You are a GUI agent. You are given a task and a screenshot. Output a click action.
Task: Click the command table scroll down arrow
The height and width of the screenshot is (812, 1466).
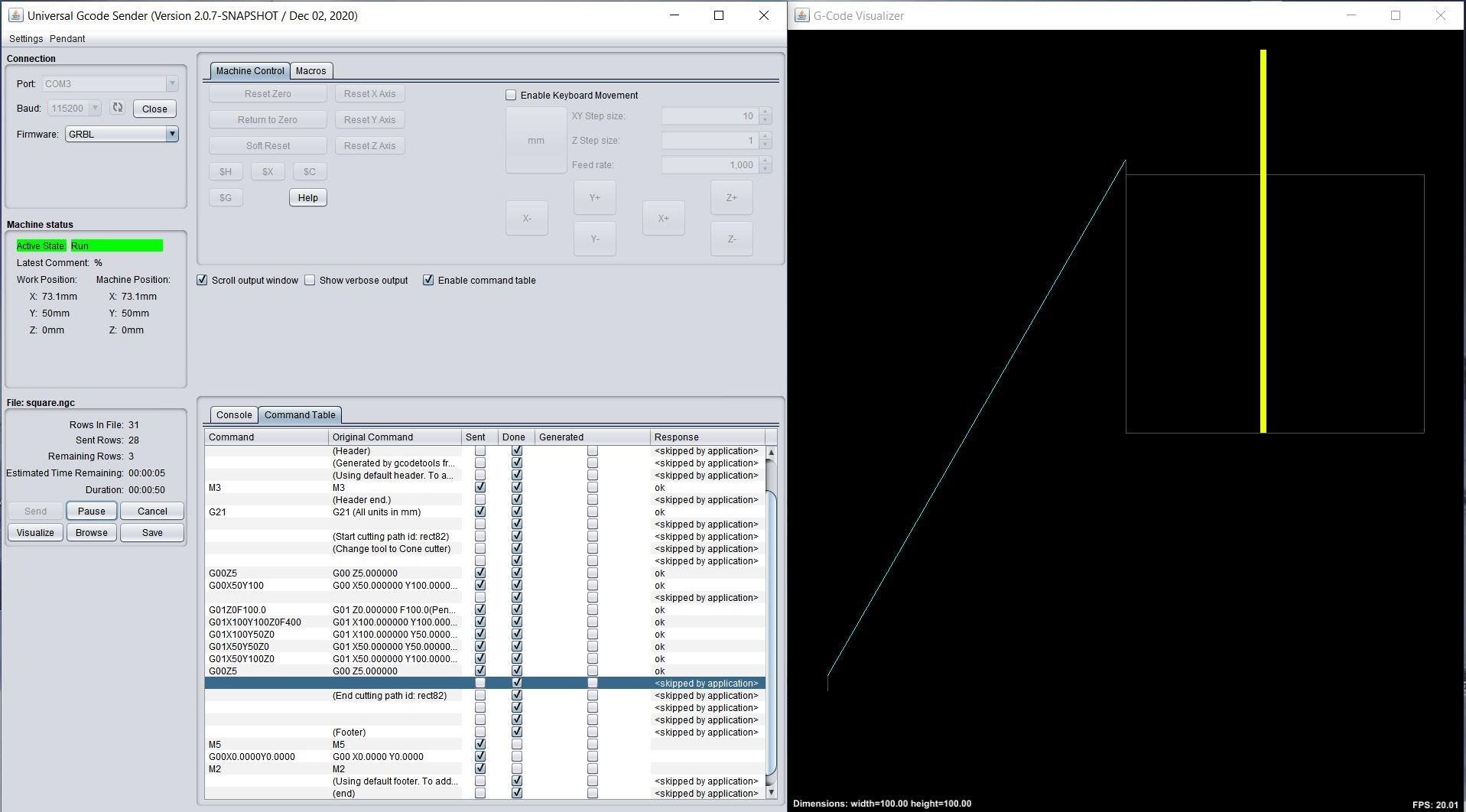pos(771,793)
